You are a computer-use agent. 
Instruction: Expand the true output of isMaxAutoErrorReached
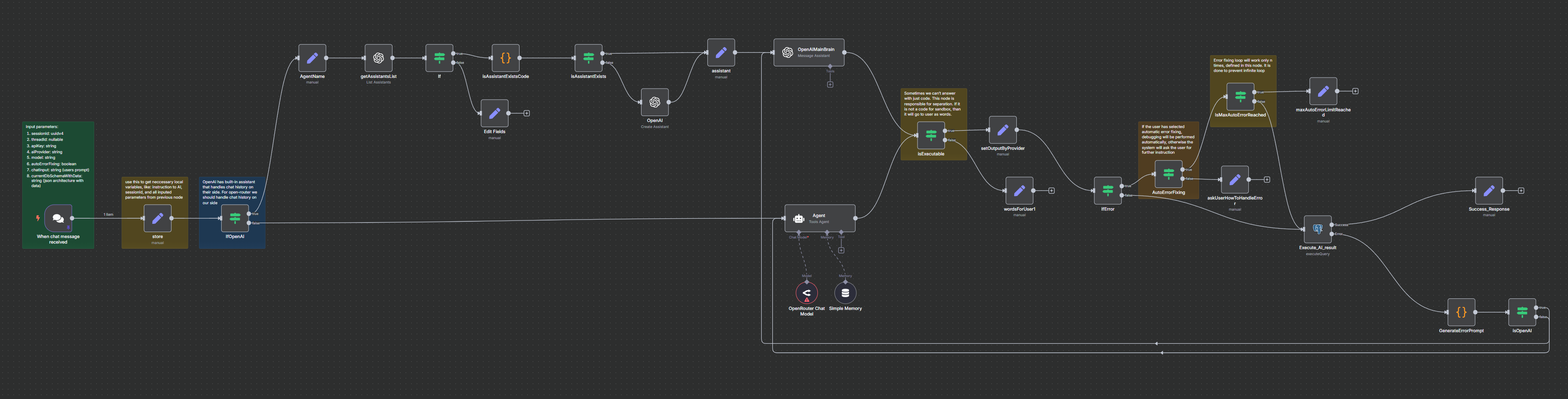1254,92
